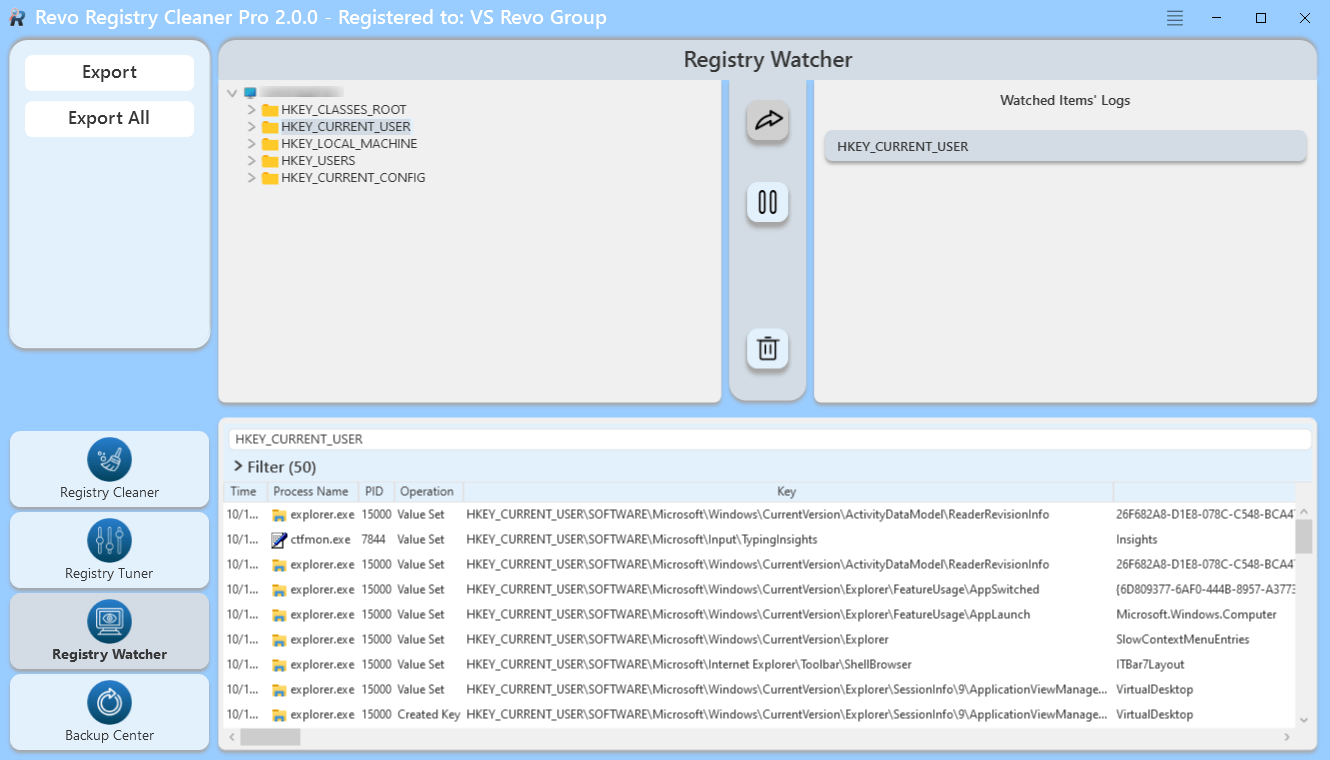Sort the log by Process Name column
This screenshot has height=760, width=1330.
tap(310, 492)
